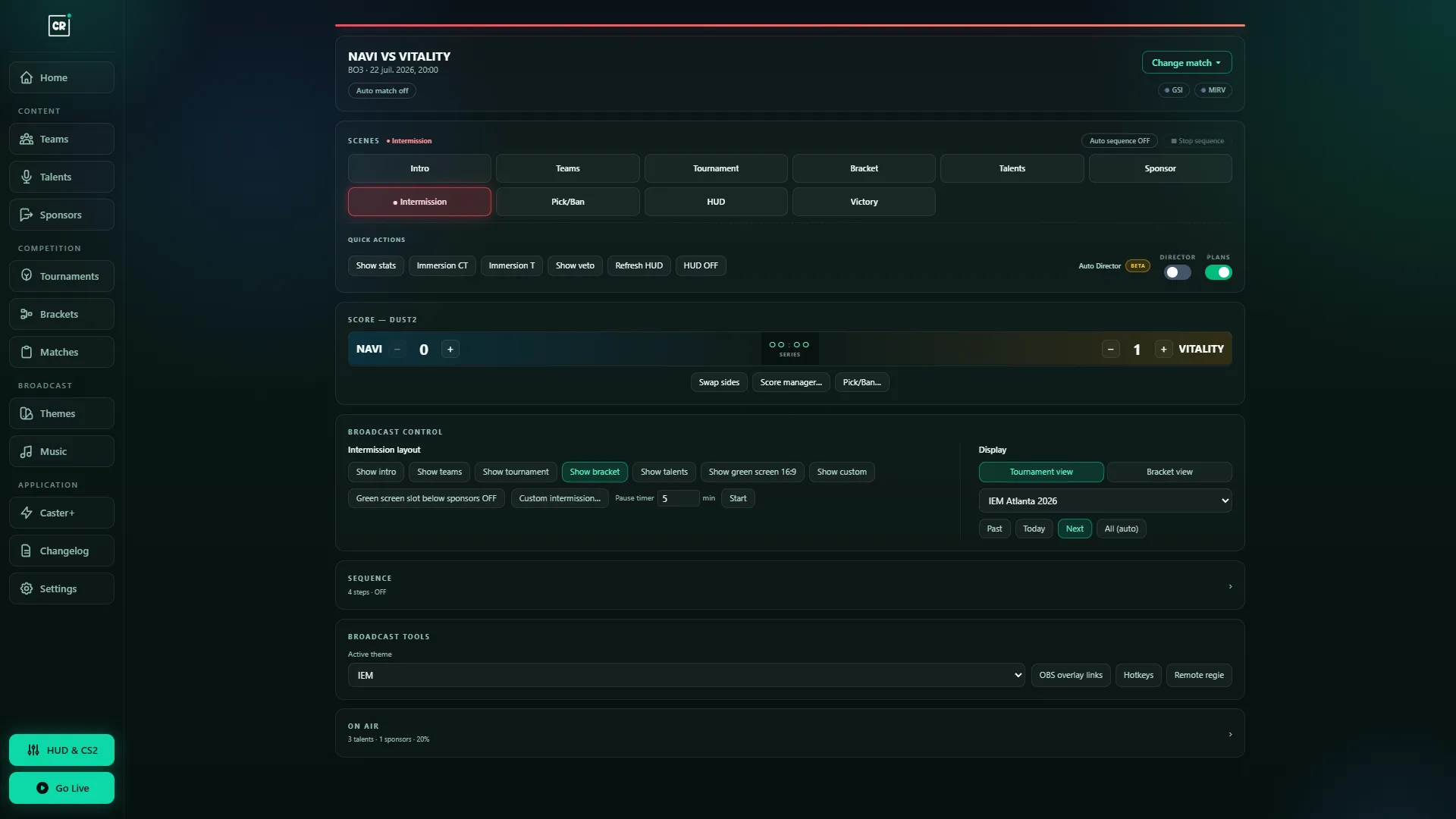The image size is (1456, 819).
Task: Open Settings via the gear icon
Action: click(x=27, y=588)
